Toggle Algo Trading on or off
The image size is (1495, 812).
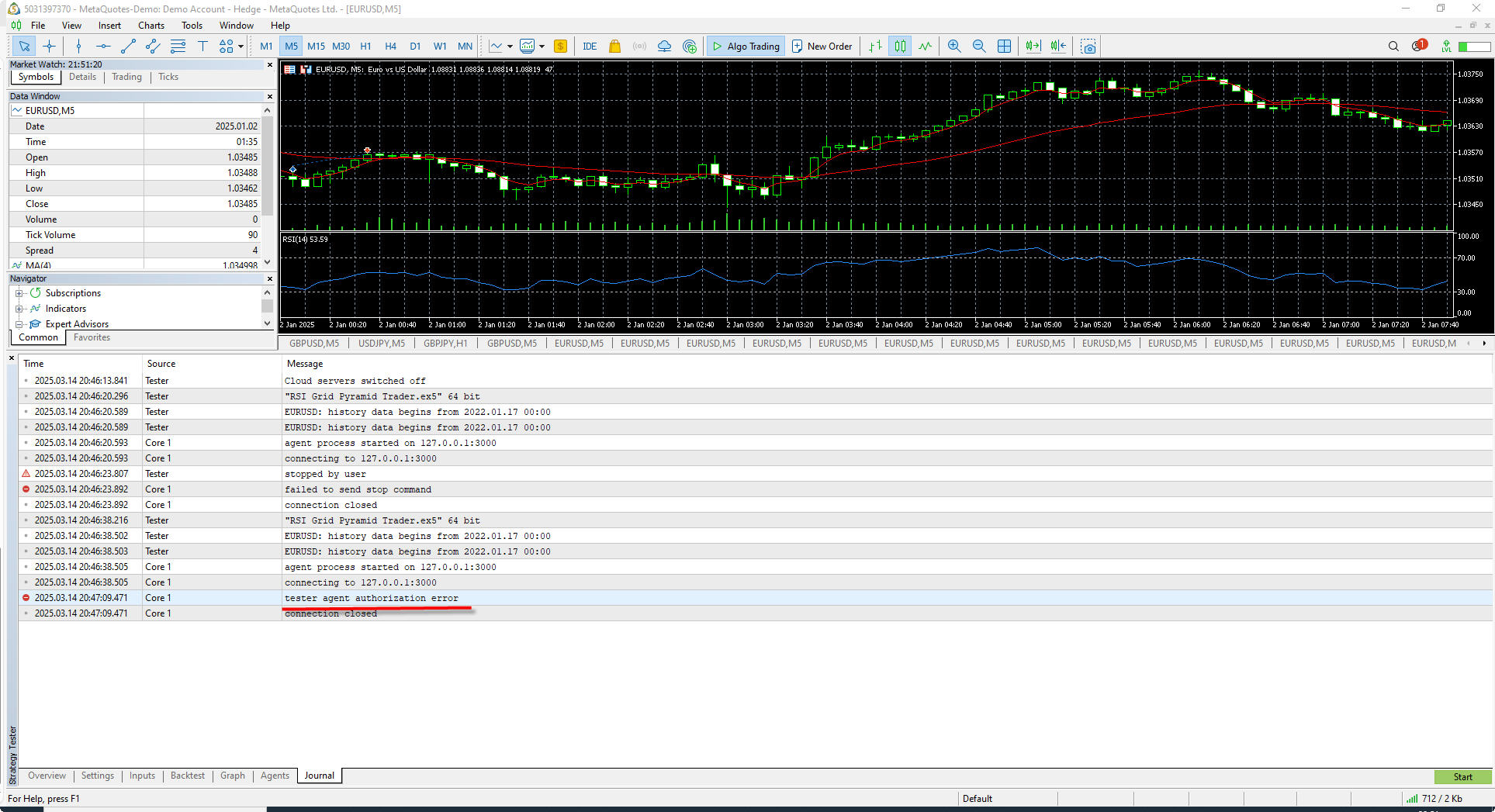pyautogui.click(x=746, y=47)
